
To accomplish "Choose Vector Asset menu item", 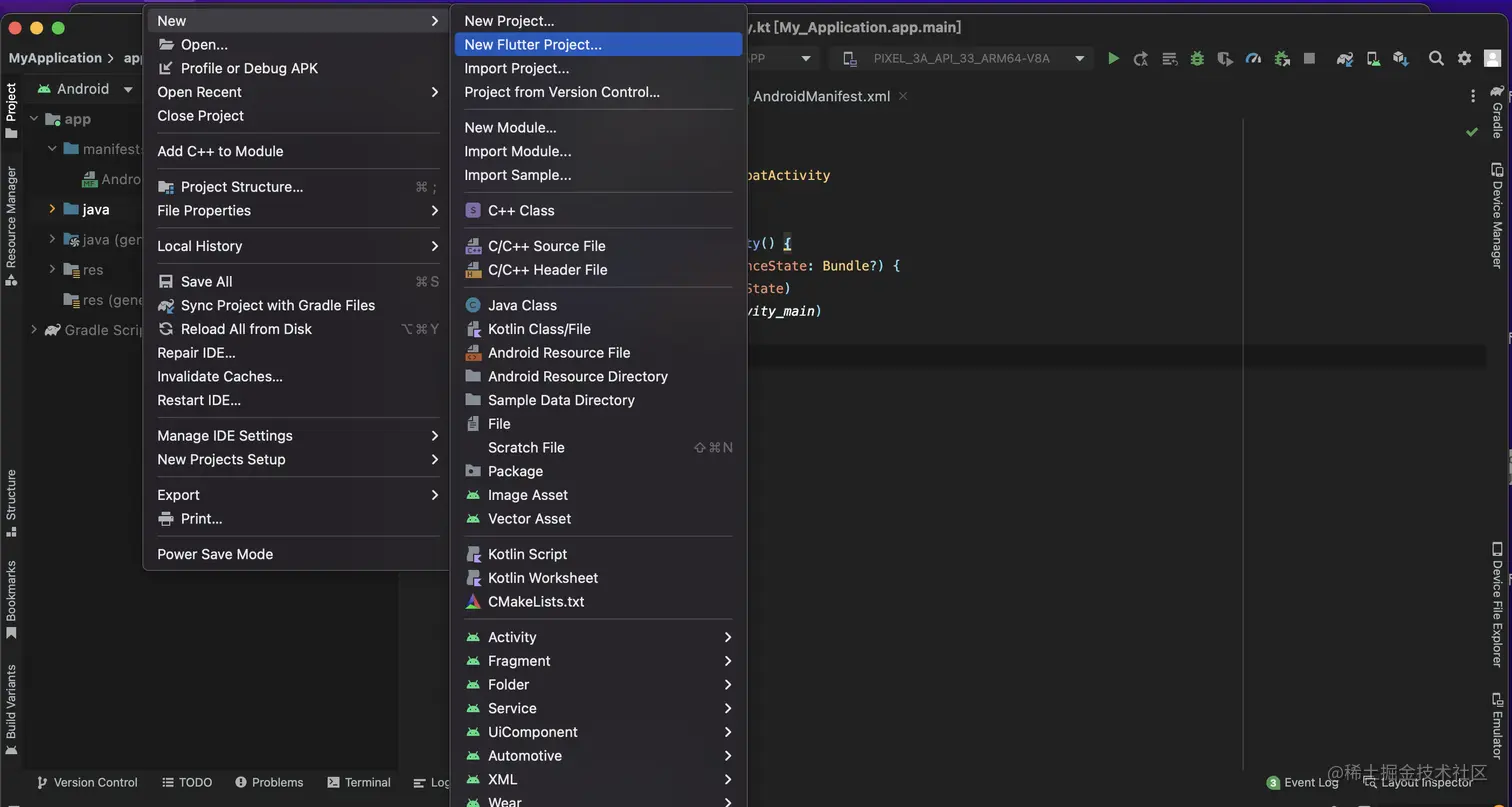I will (599, 519).
